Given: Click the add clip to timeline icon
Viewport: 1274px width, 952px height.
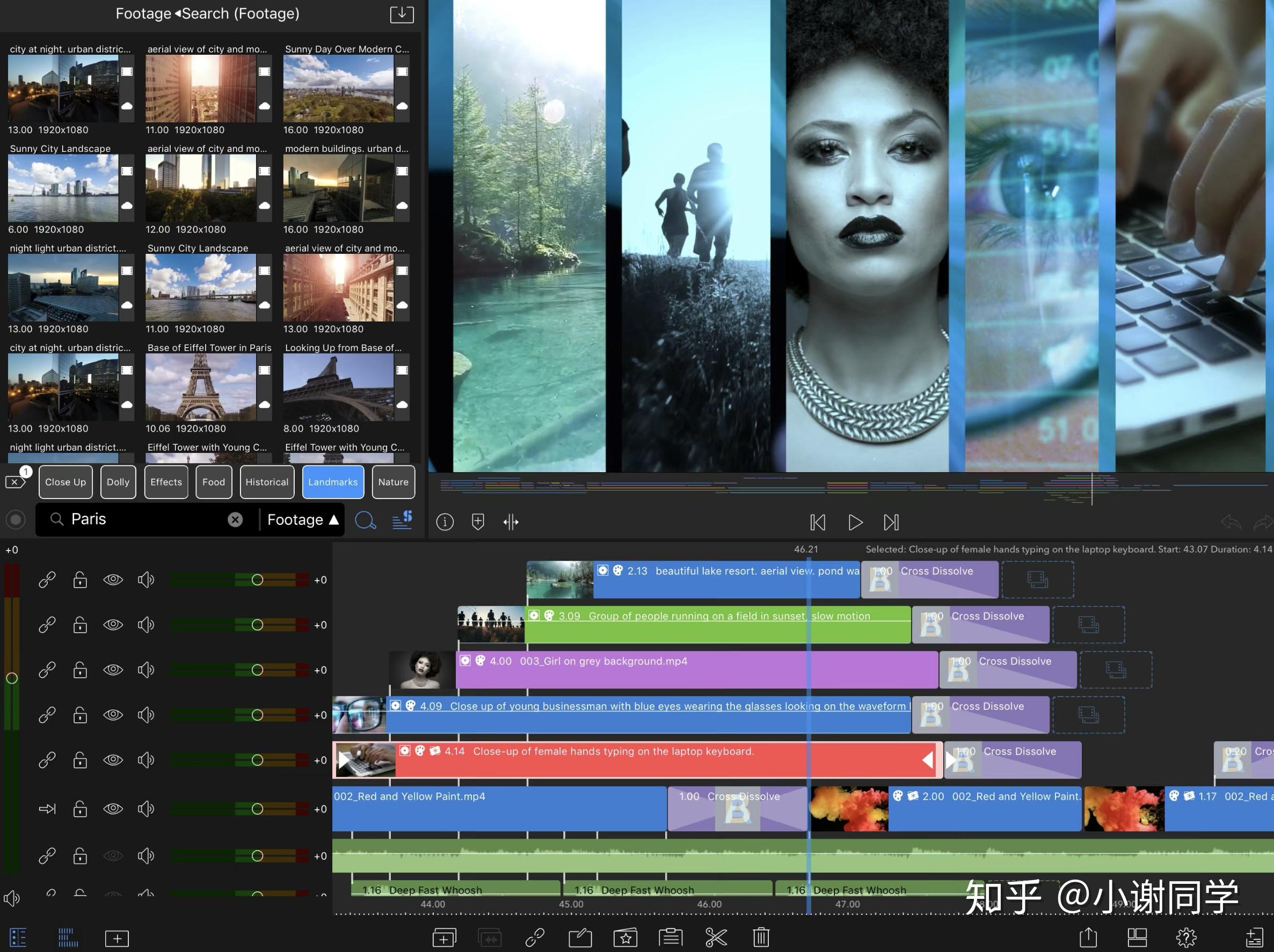Looking at the screenshot, I should [444, 938].
